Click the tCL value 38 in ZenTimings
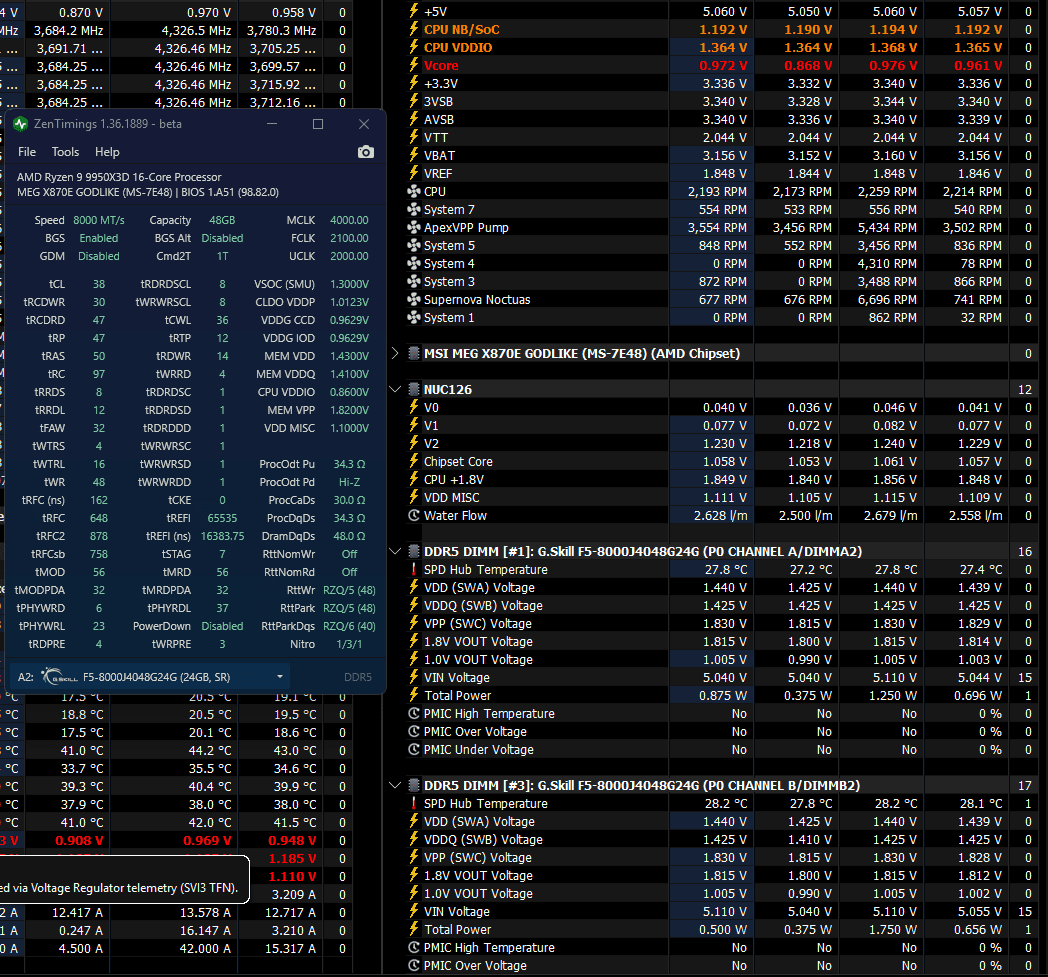Image resolution: width=1048 pixels, height=977 pixels. (x=99, y=284)
